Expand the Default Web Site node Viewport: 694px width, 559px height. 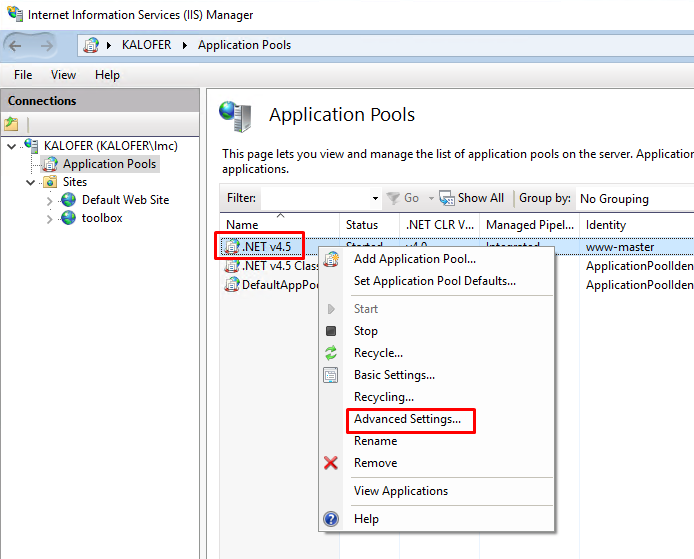50,201
